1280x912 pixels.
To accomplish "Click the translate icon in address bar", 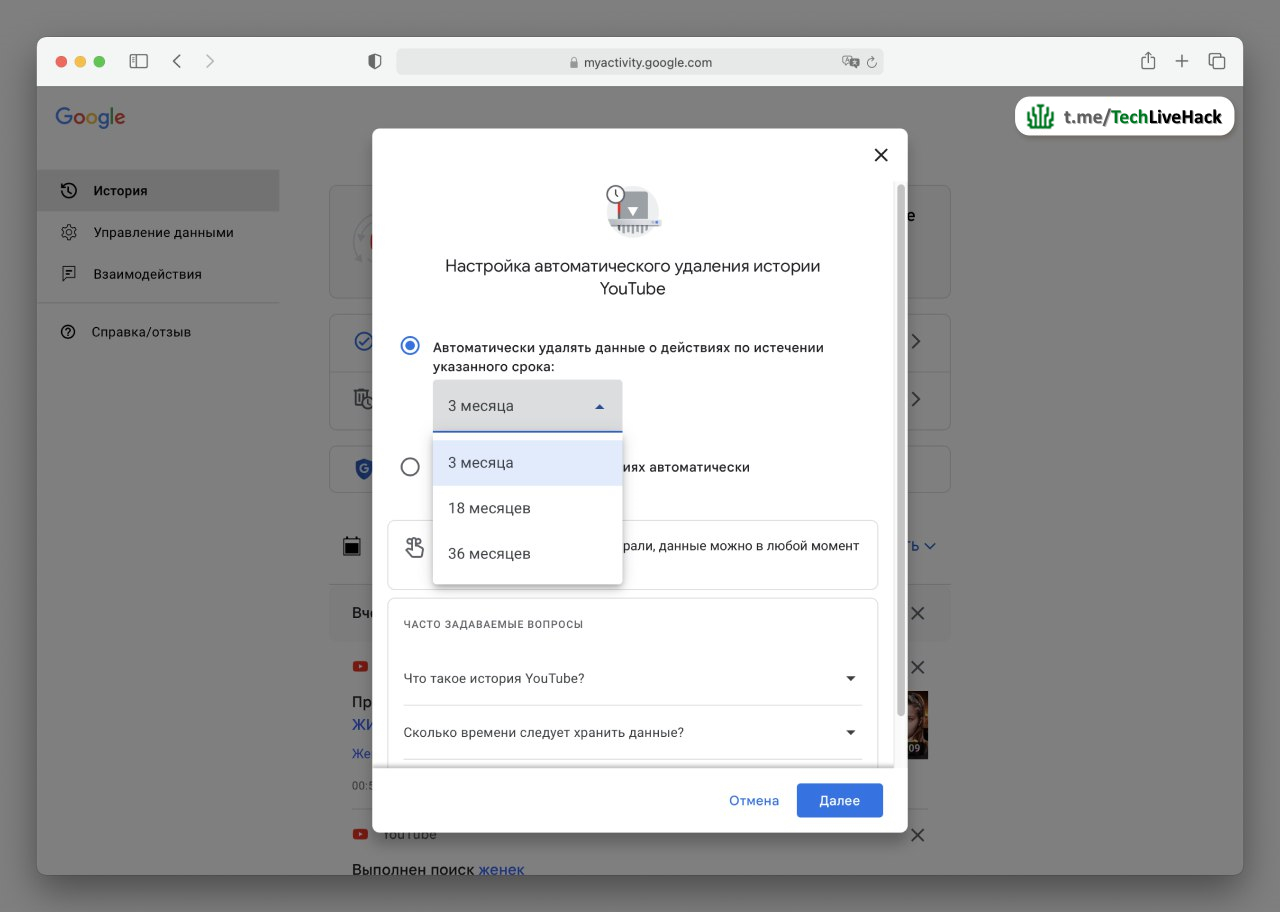I will tap(851, 62).
